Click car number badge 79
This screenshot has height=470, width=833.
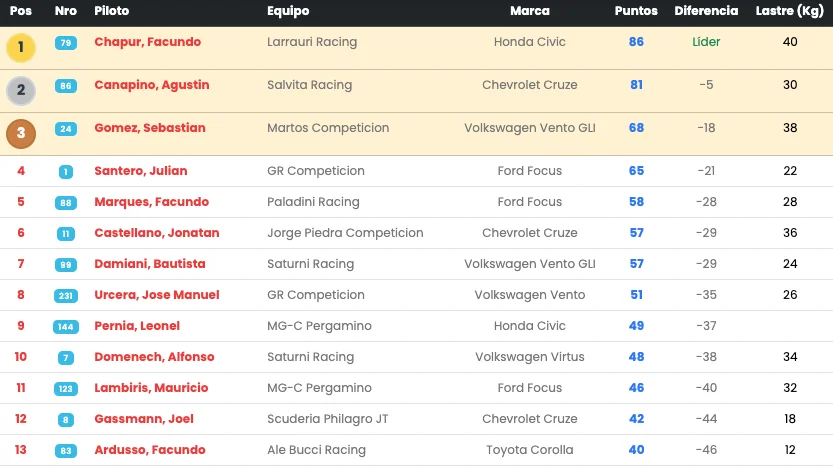[x=66, y=43]
